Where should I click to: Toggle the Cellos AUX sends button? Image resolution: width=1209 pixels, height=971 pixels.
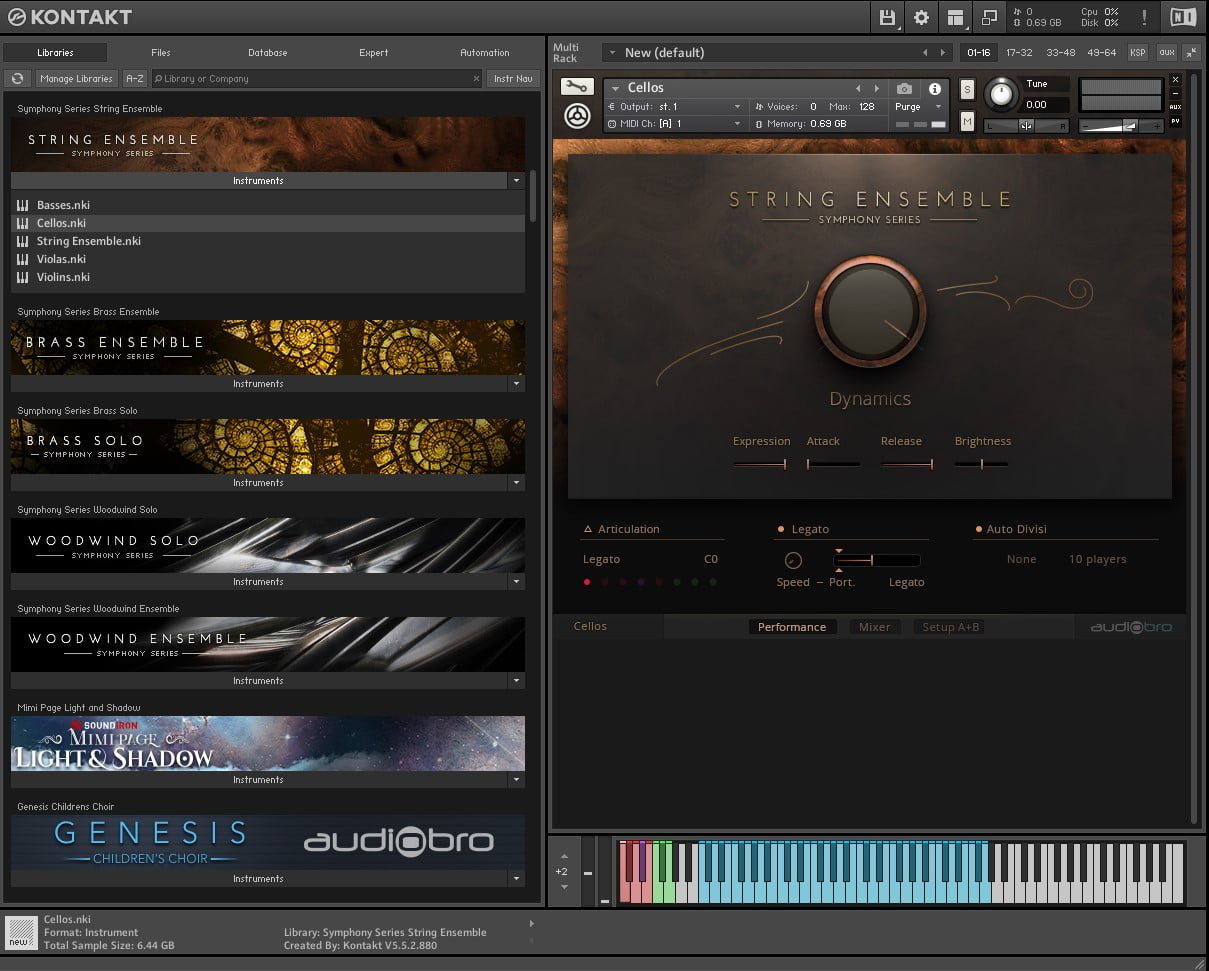coord(1175,107)
